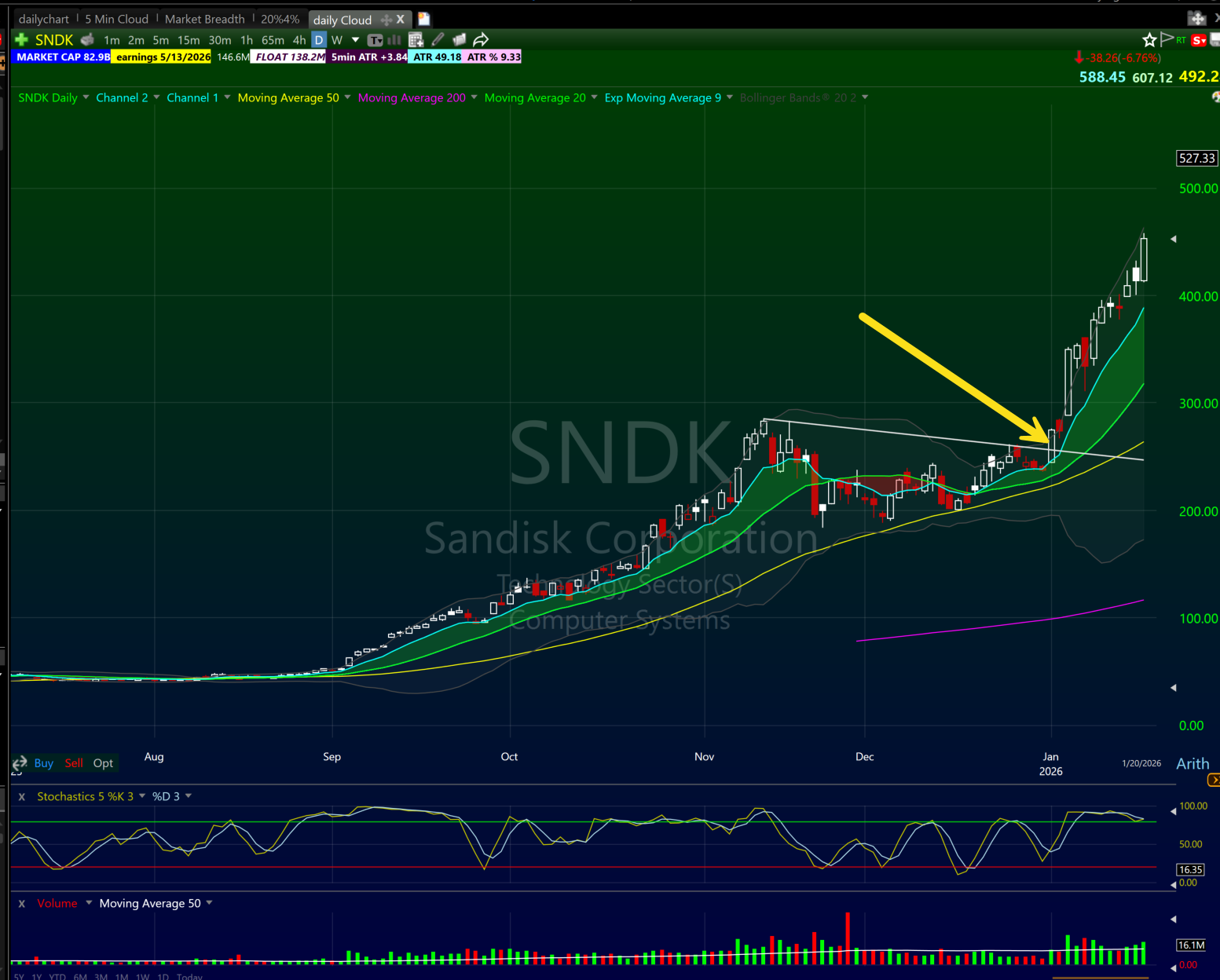The width and height of the screenshot is (1220, 980).
Task: Expand the Channel 1 dropdown
Action: point(227,97)
